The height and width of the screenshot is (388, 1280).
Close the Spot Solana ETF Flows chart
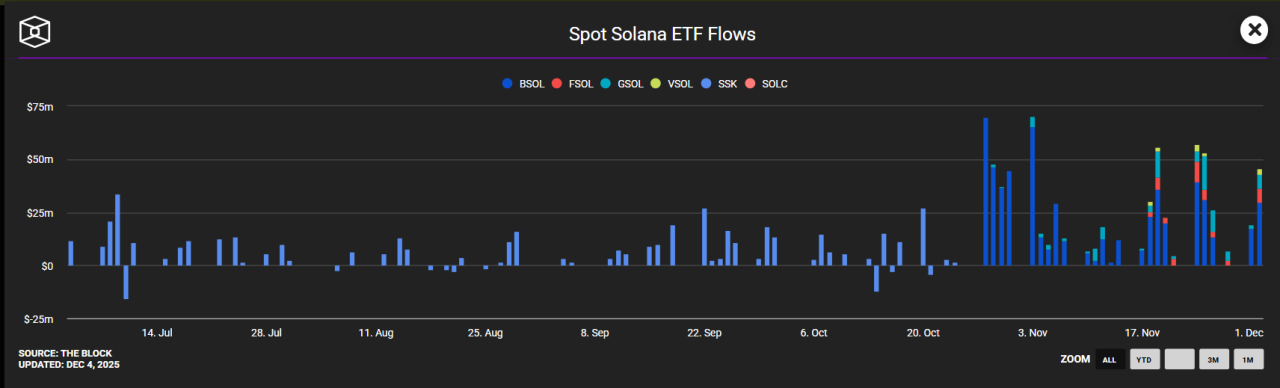1254,30
